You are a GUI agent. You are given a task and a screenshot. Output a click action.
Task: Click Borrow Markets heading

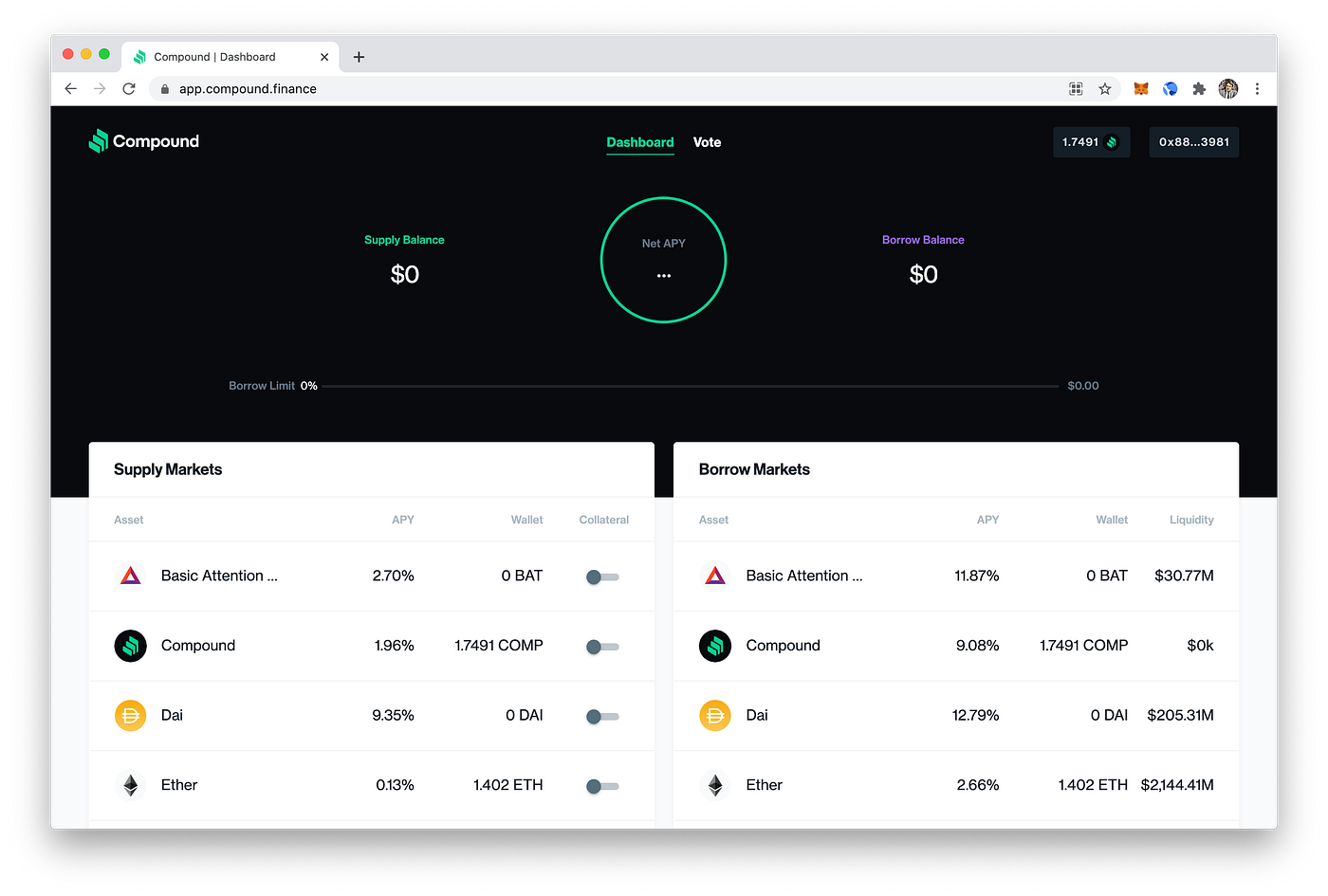point(754,469)
